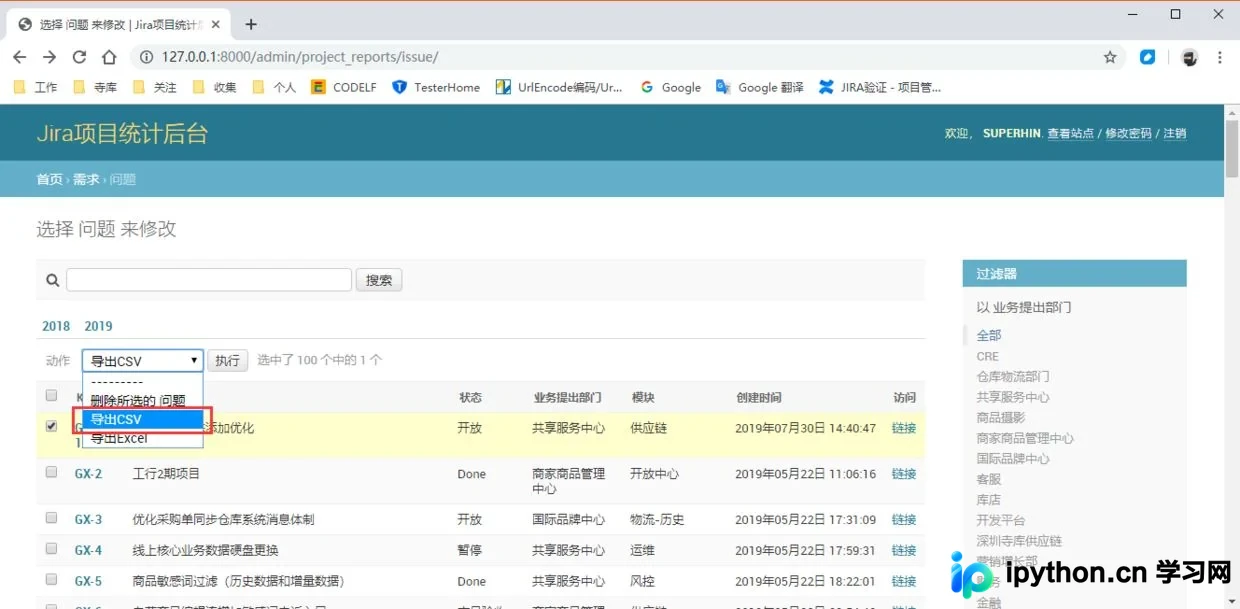Sort by 状态 column header
This screenshot has height=609, width=1240.
coord(470,398)
